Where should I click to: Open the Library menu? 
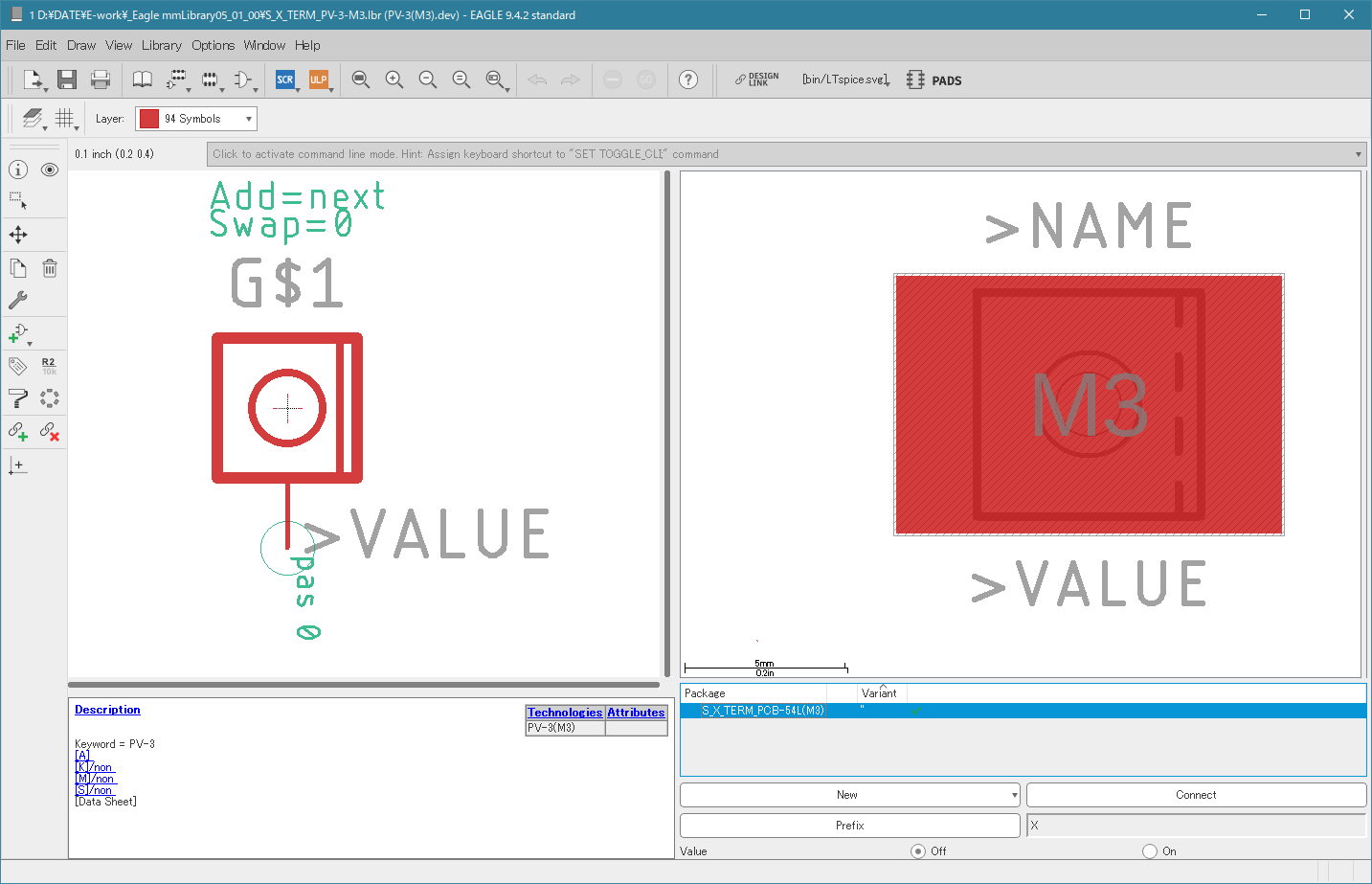[161, 45]
